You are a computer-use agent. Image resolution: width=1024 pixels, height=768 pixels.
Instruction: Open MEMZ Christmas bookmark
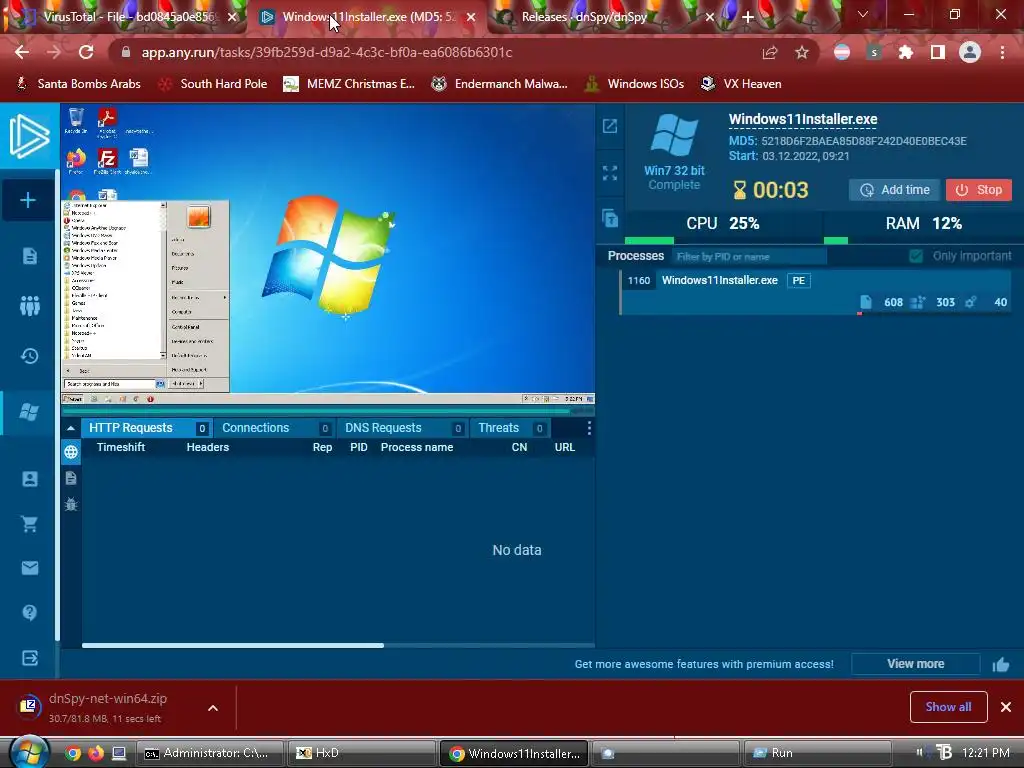[x=349, y=84]
